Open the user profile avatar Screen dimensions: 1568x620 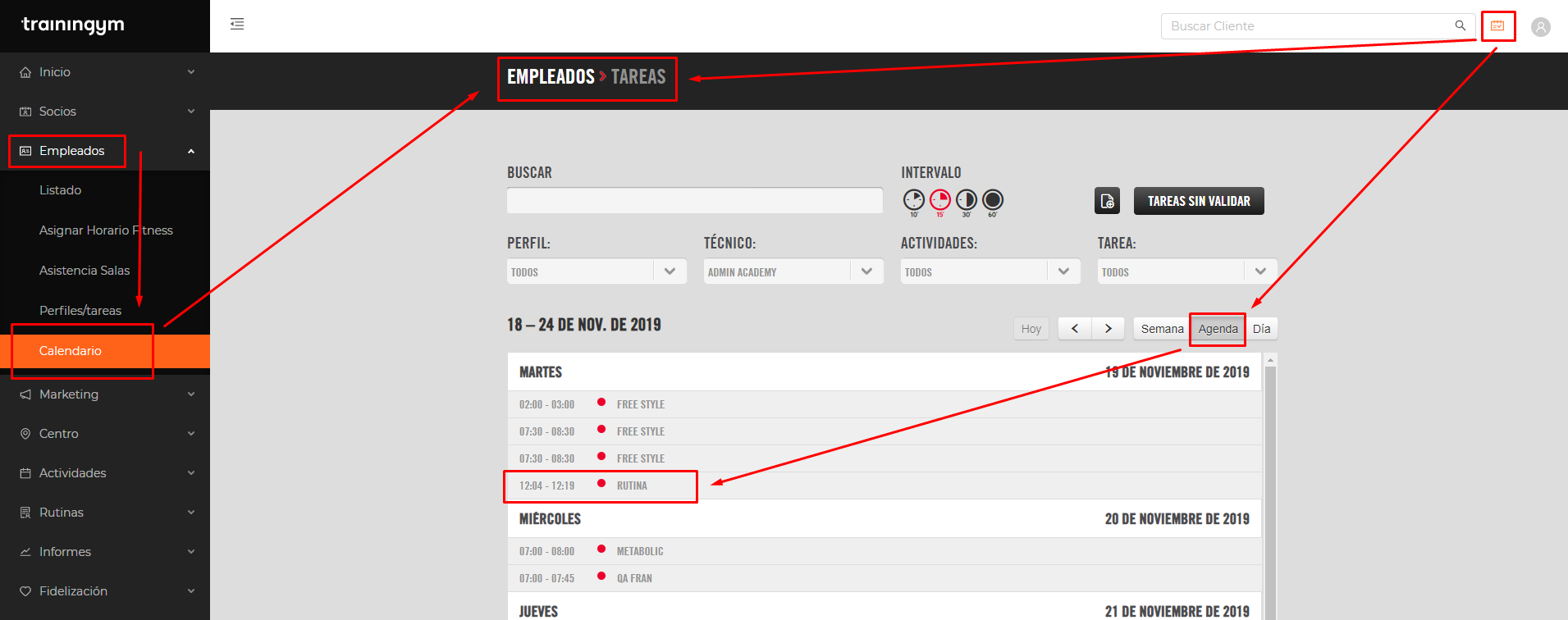pos(1541,27)
